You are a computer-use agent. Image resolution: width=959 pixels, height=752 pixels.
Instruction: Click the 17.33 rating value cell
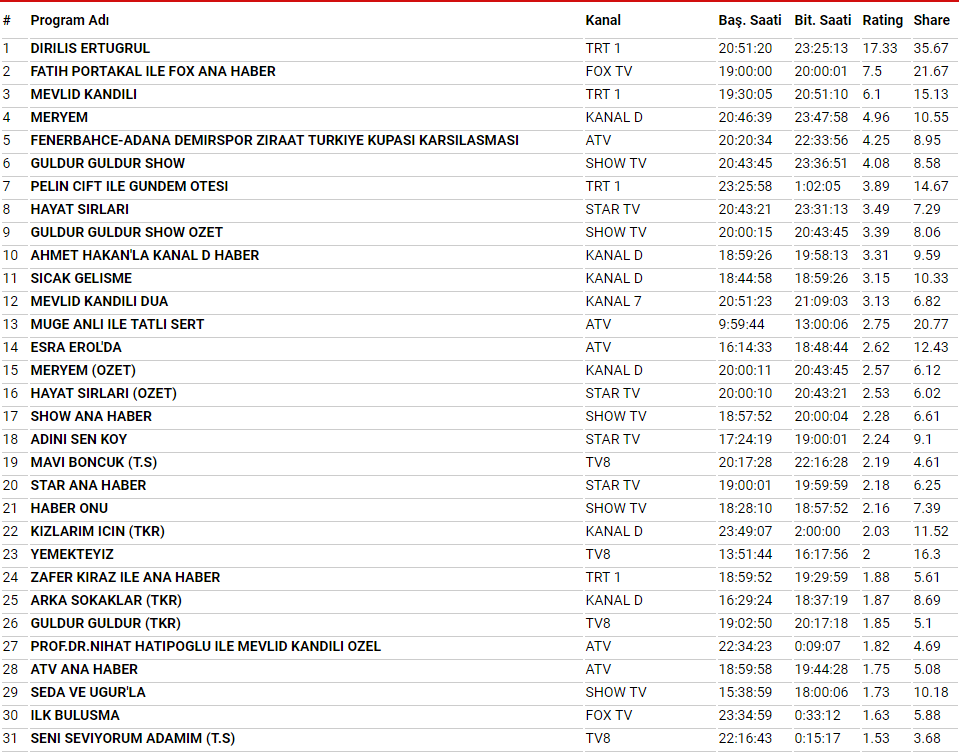880,48
